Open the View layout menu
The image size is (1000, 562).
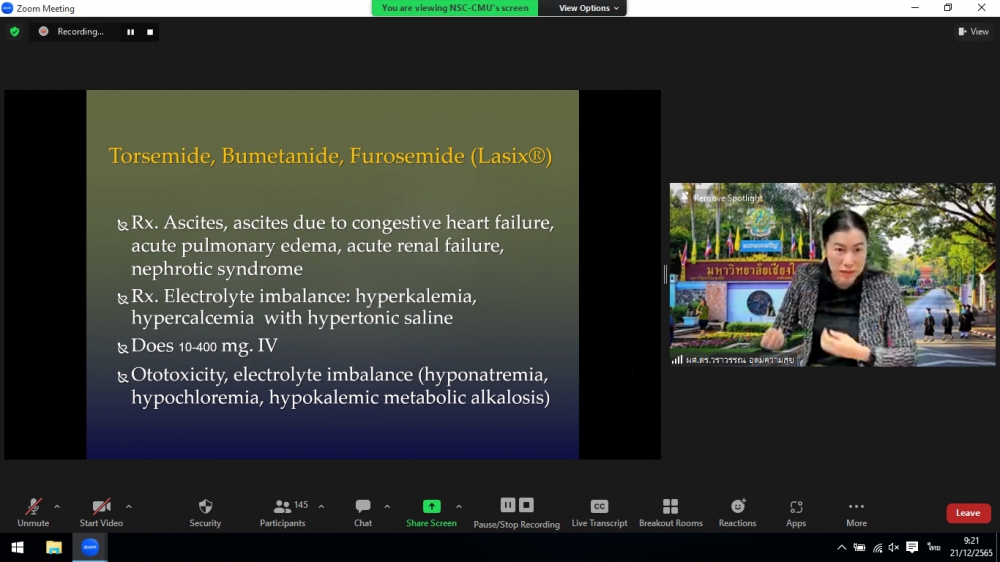tap(973, 32)
